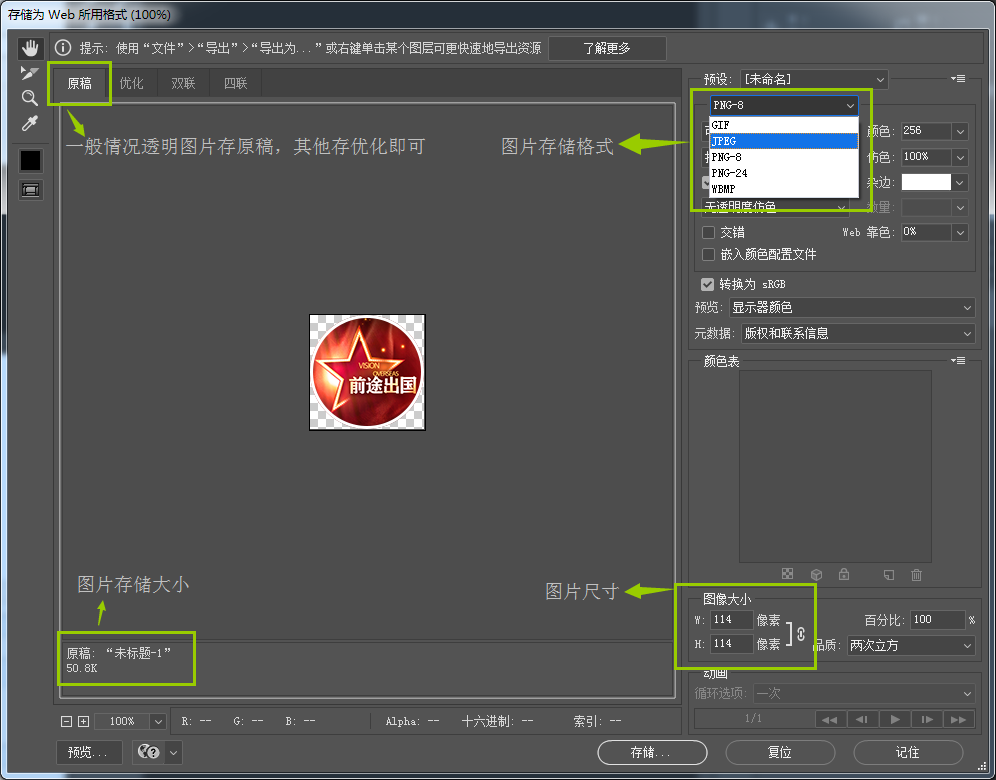The height and width of the screenshot is (780, 996).
Task: Click the zoom out minus icon
Action: [66, 722]
